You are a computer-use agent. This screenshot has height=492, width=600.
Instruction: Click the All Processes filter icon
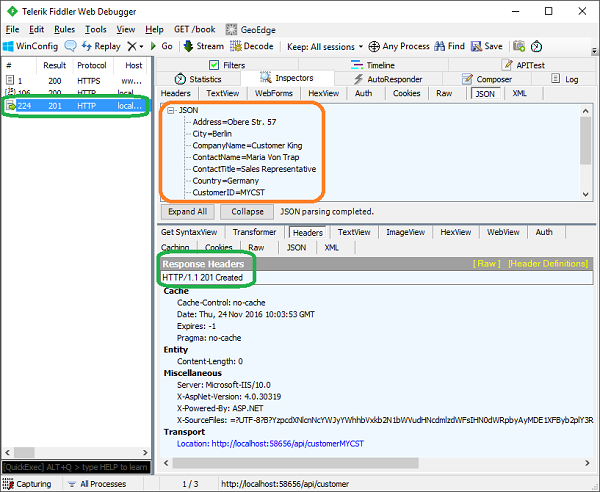point(72,484)
